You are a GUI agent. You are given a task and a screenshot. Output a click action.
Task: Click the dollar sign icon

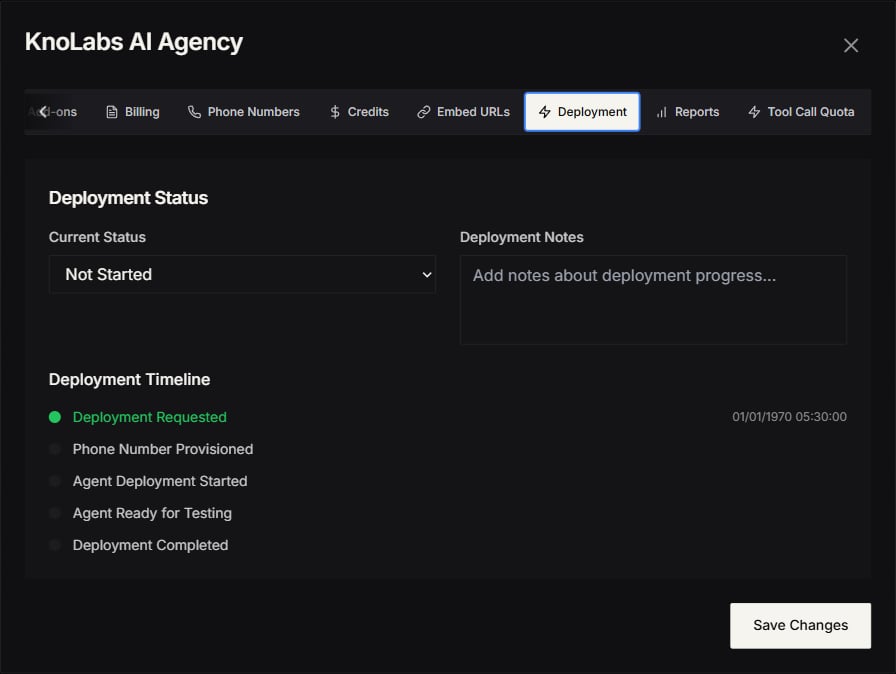tap(335, 112)
